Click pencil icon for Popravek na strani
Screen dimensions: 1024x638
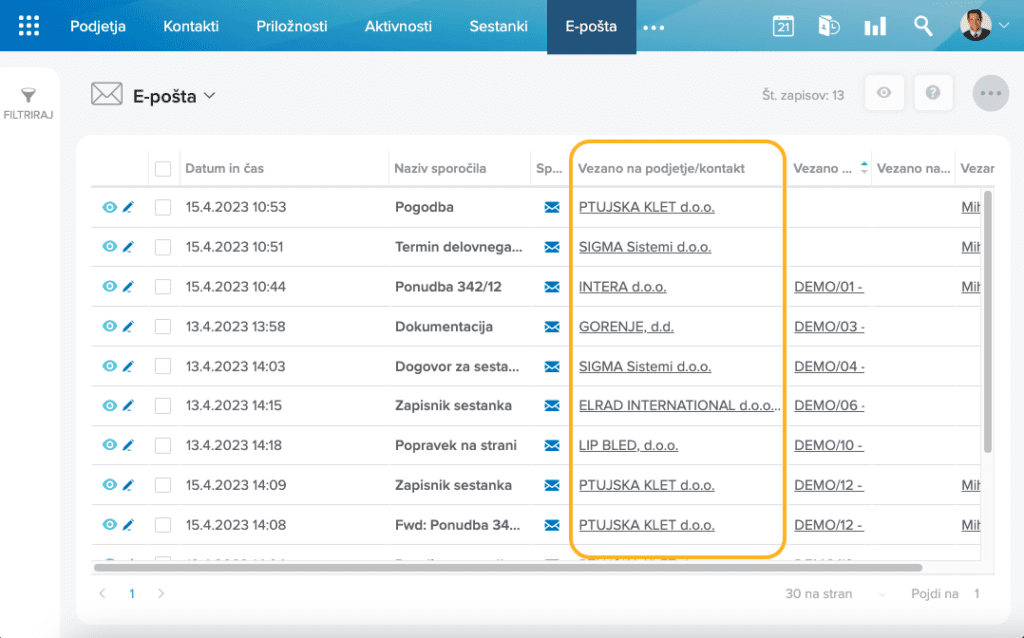(x=128, y=445)
